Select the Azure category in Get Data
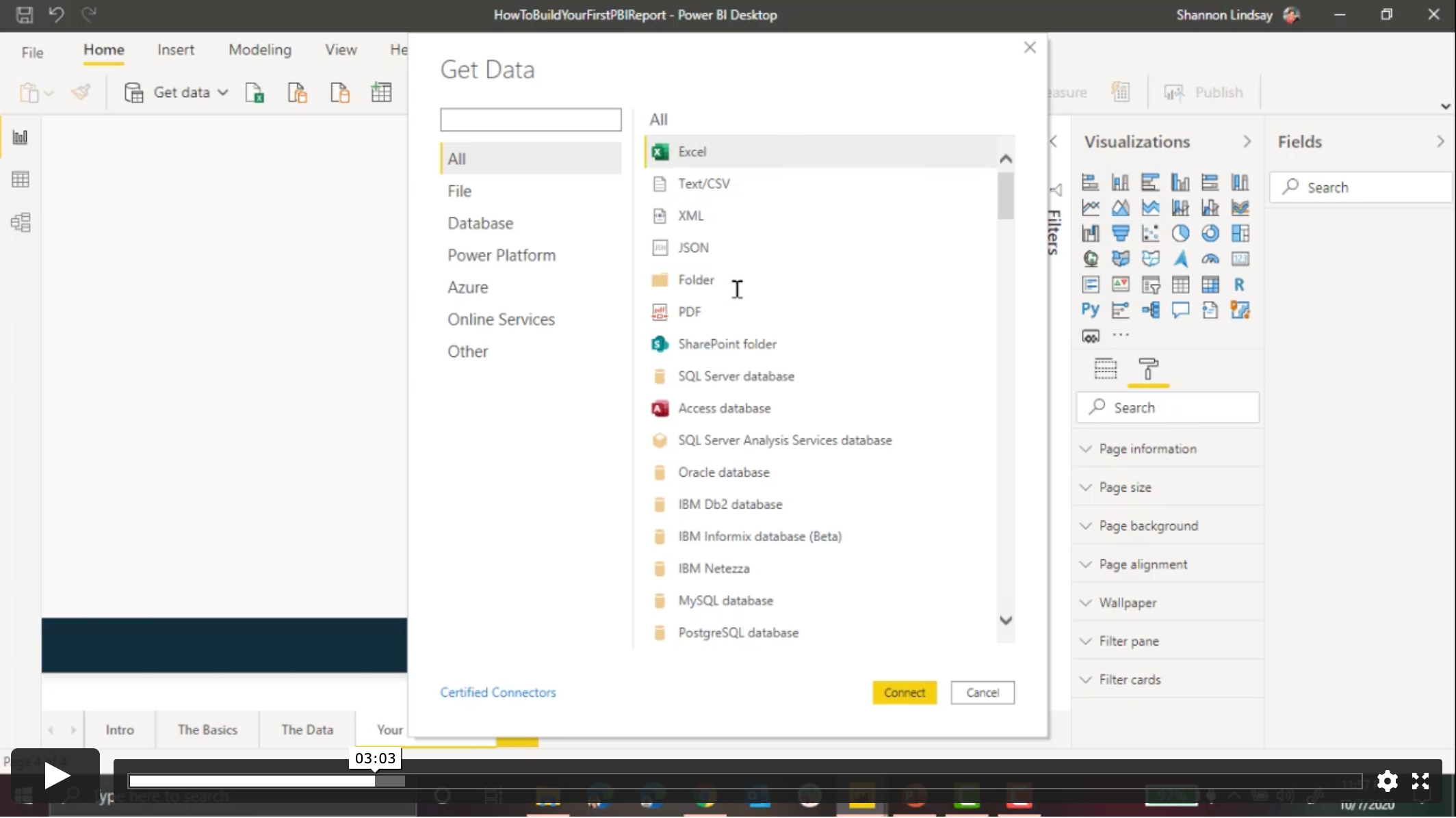Viewport: 1456px width, 818px height. click(531, 288)
